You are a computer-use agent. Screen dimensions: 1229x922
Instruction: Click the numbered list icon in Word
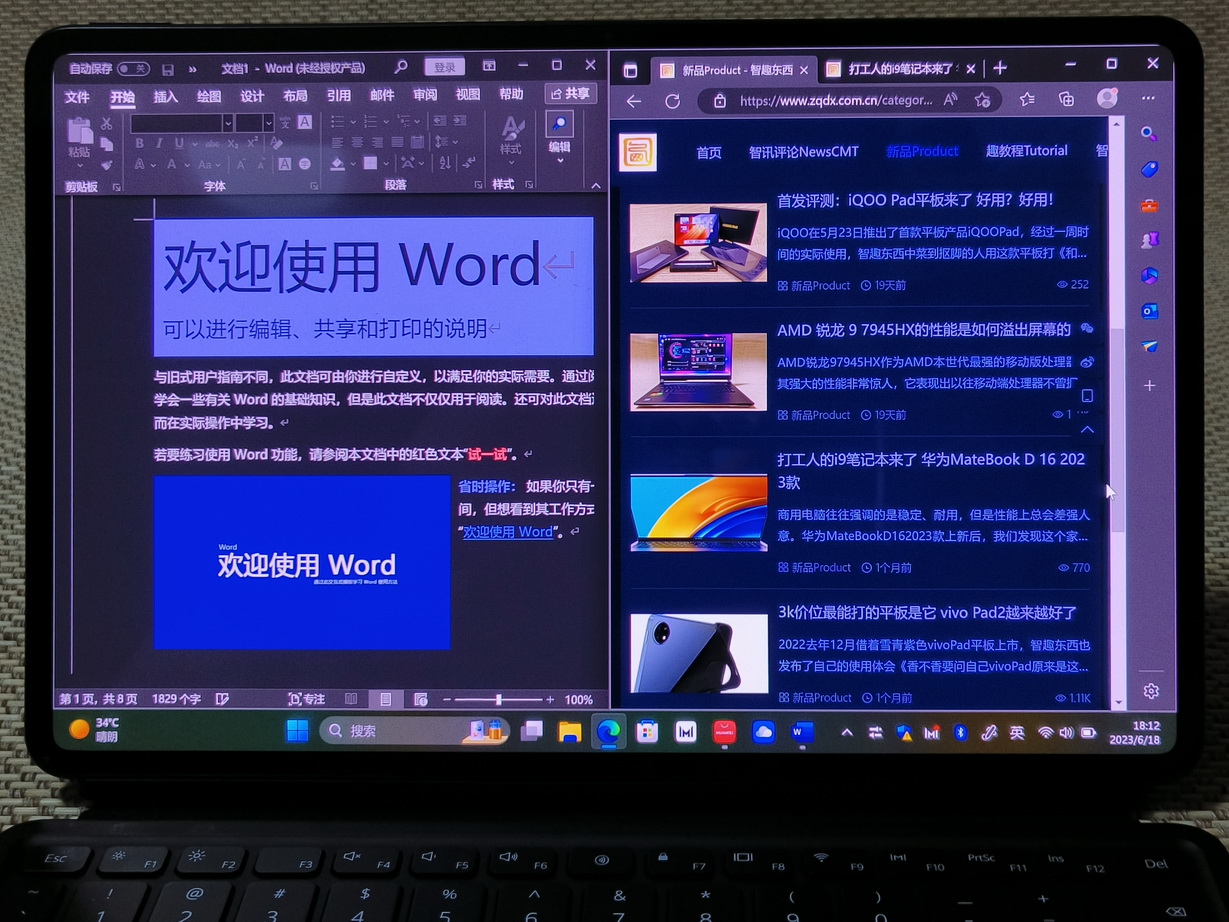click(369, 122)
